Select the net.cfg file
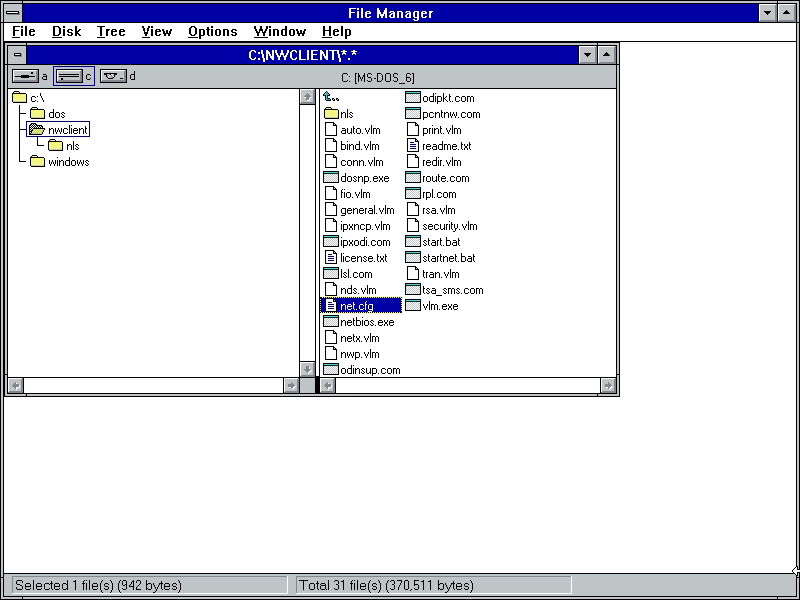 pyautogui.click(x=356, y=306)
